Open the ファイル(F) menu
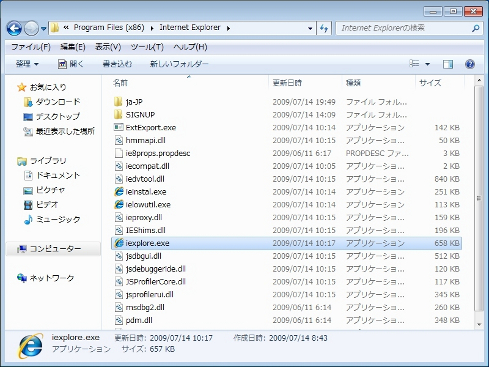Image resolution: width=489 pixels, height=367 pixels. pos(31,47)
